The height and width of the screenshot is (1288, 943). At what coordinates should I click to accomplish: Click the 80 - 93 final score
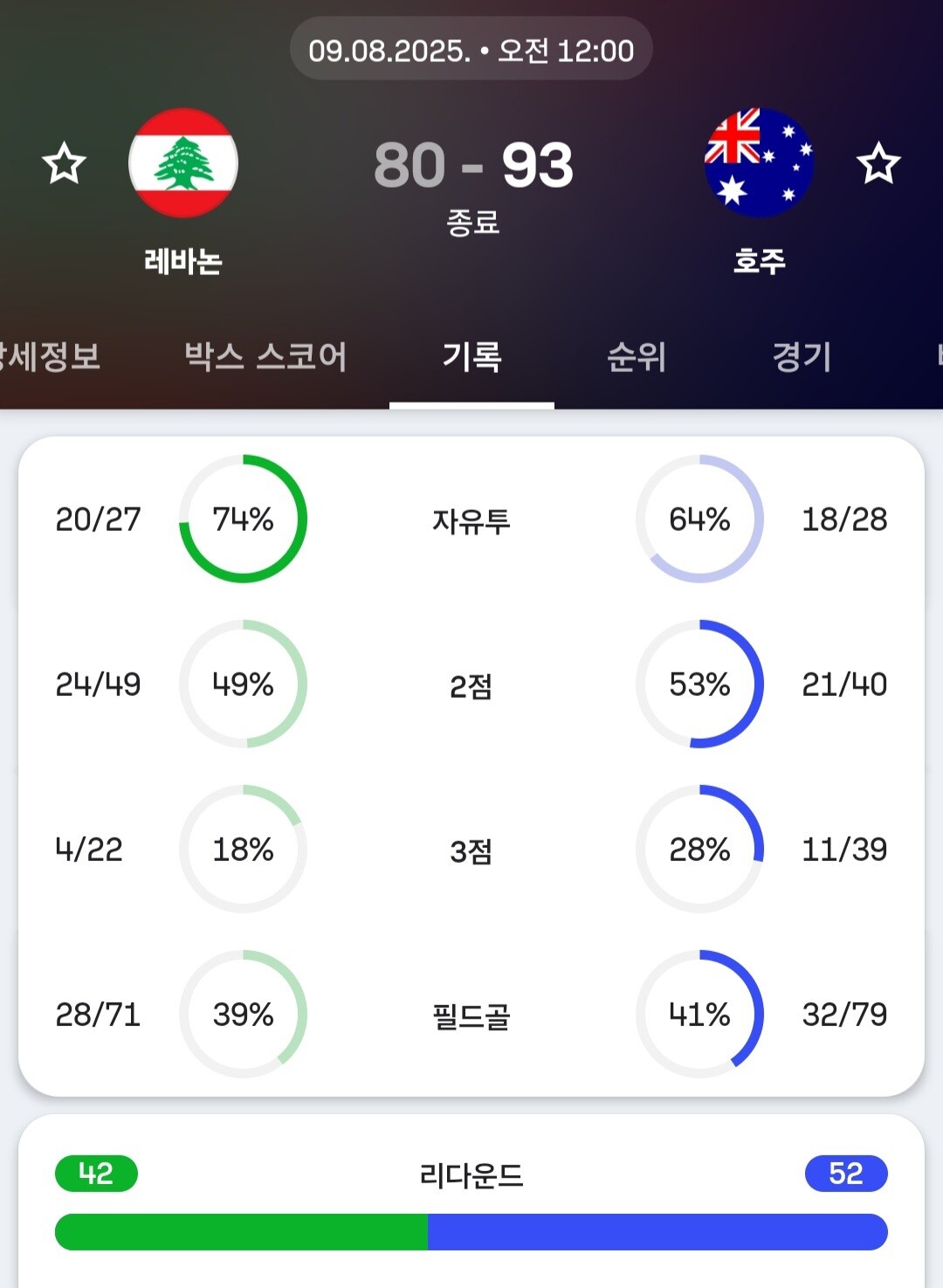point(473,165)
